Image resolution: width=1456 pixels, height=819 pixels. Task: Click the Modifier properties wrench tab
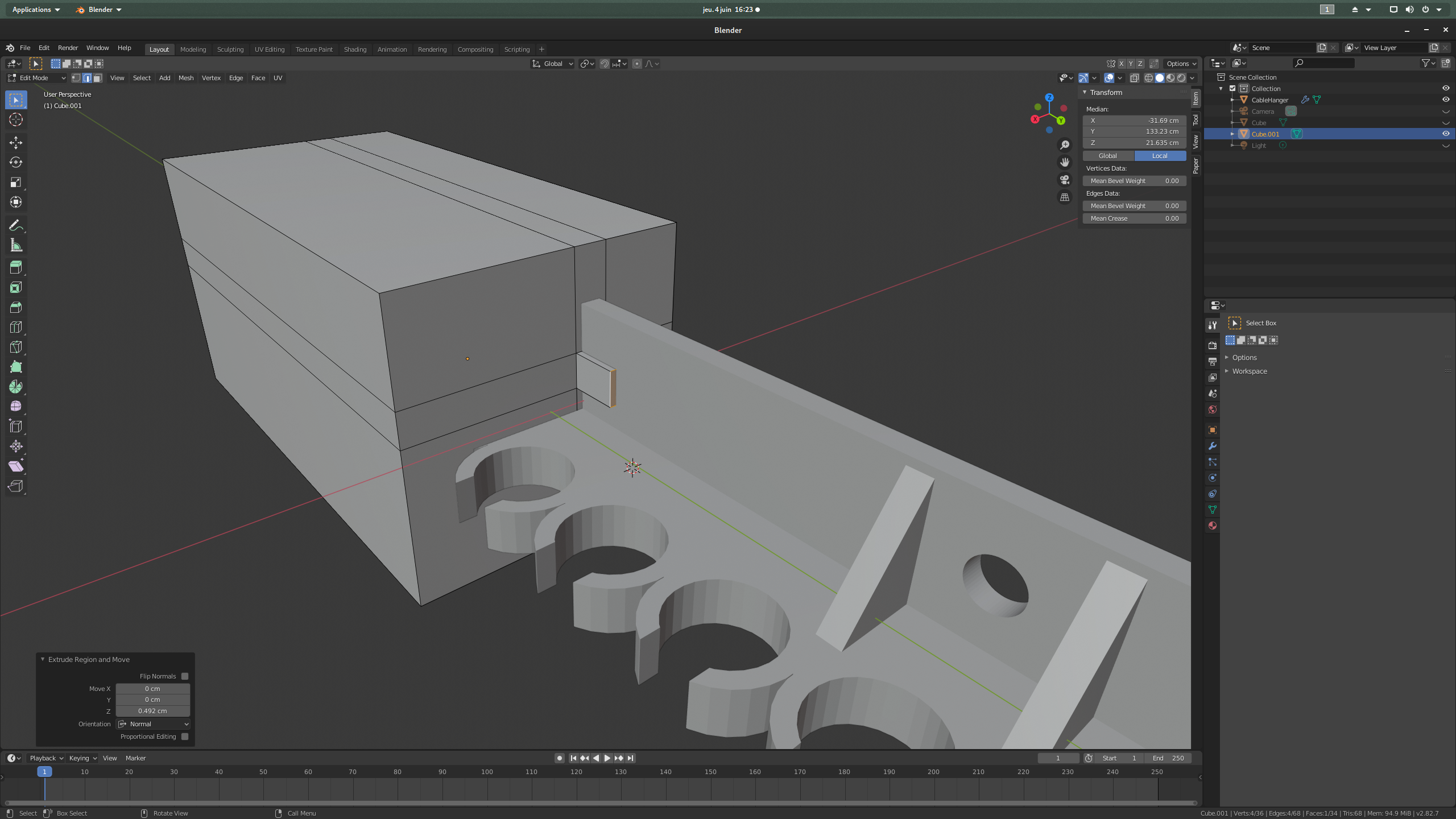(x=1212, y=446)
